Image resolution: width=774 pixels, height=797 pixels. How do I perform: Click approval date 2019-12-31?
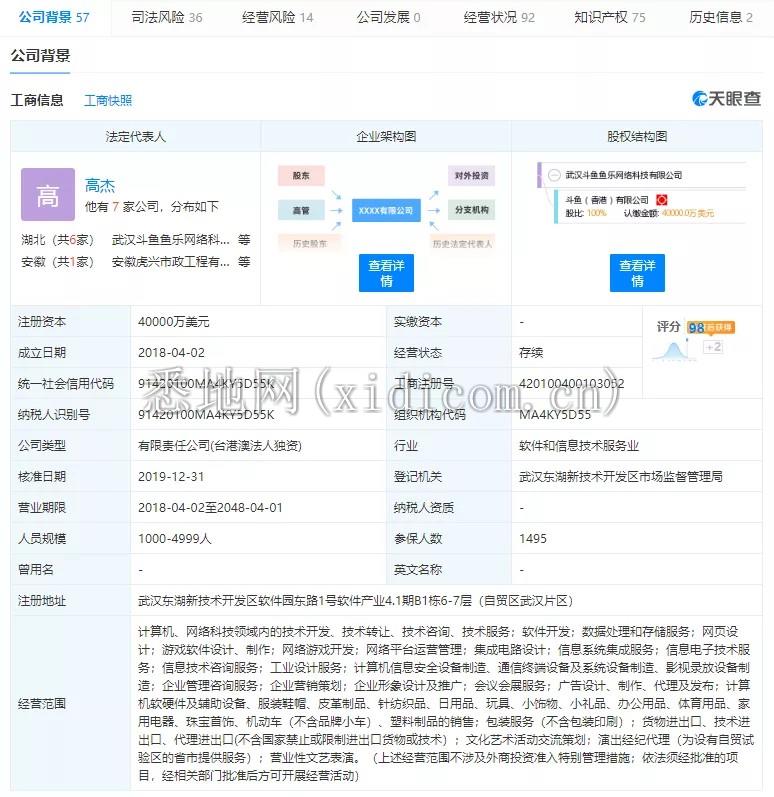coord(171,477)
